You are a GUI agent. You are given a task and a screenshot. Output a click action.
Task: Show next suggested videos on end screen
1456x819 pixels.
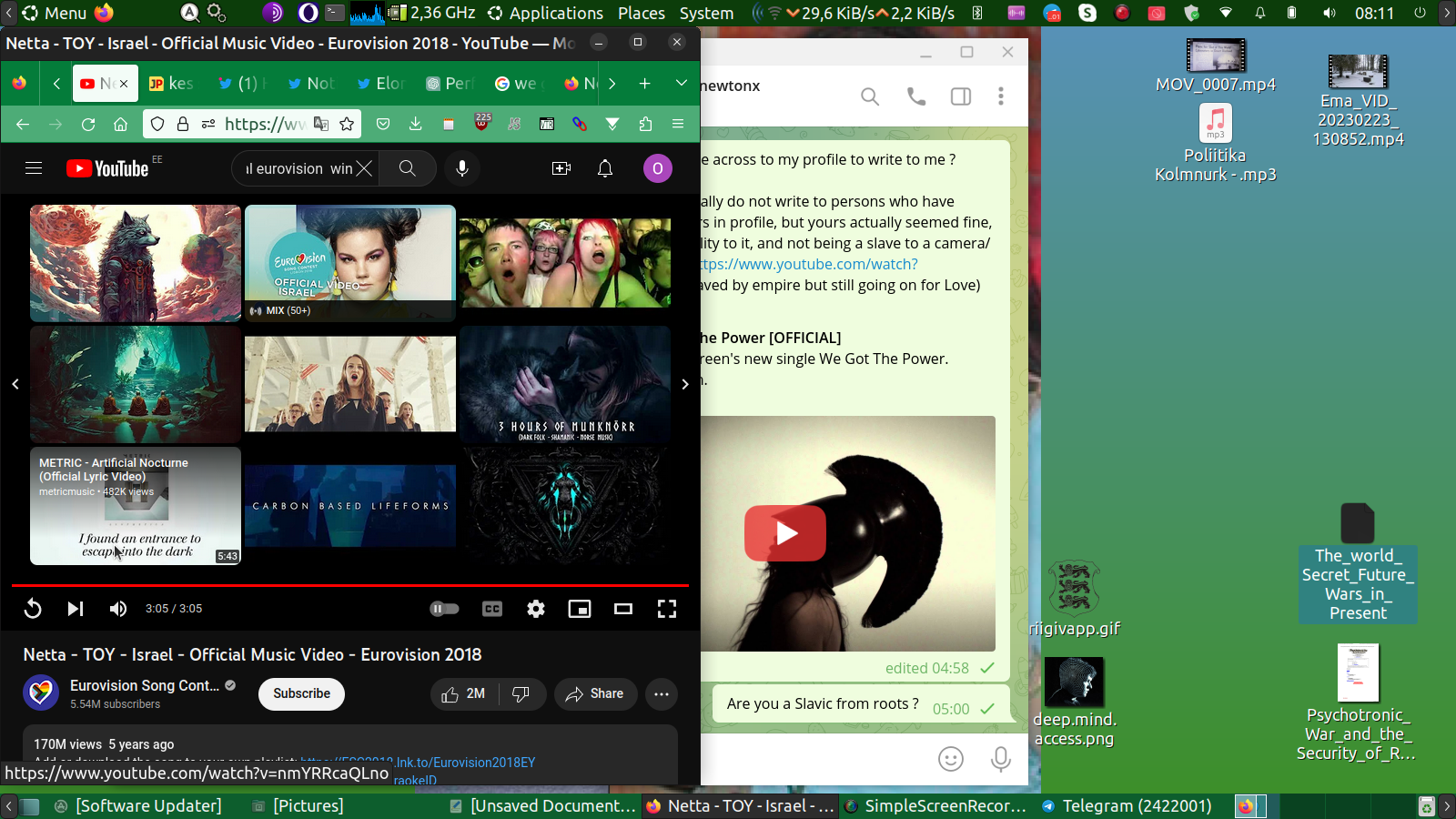pos(685,384)
